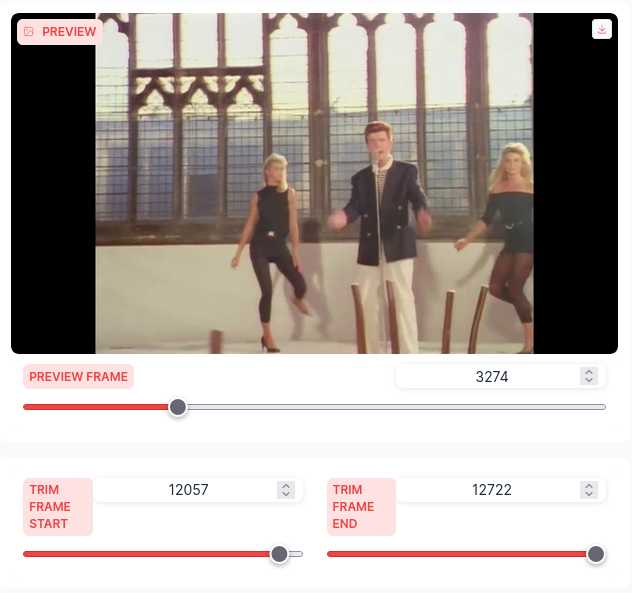Increase trim frame end using up arrow
Screen dimensions: 632x593
coord(589,486)
